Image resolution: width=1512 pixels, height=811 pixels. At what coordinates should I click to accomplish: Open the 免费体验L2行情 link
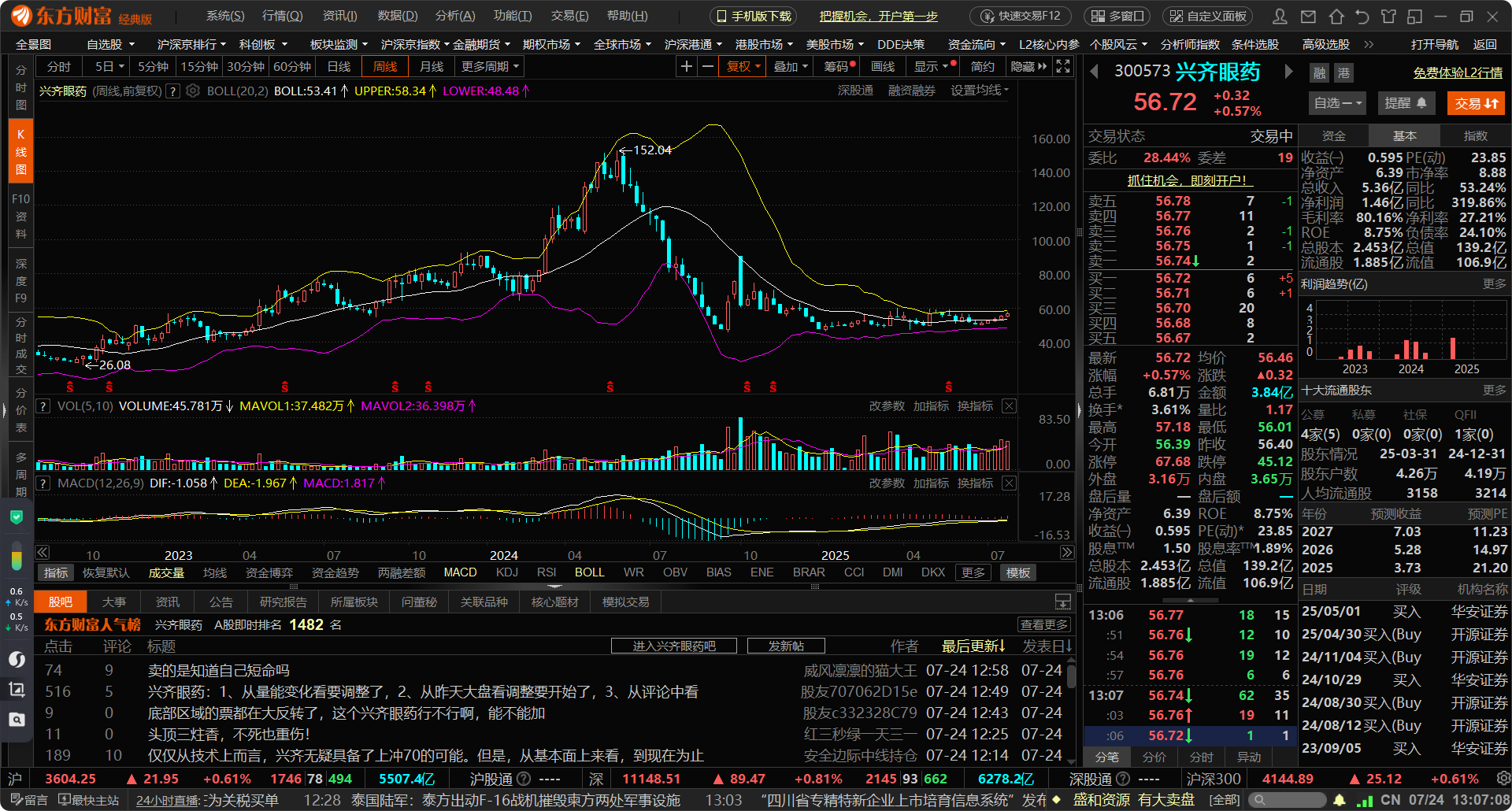coord(1457,72)
